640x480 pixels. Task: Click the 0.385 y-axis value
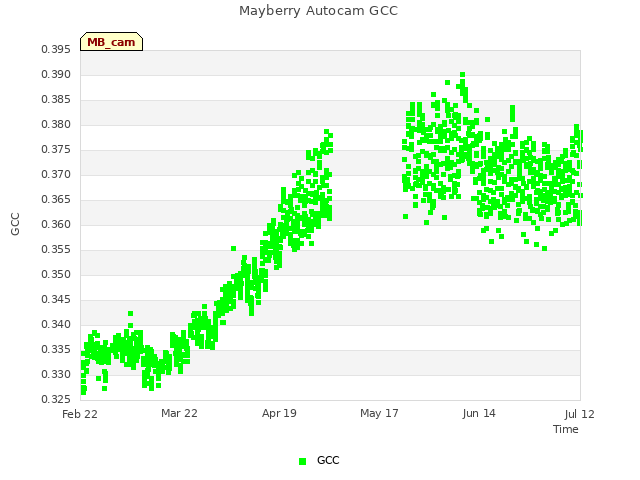click(56, 100)
